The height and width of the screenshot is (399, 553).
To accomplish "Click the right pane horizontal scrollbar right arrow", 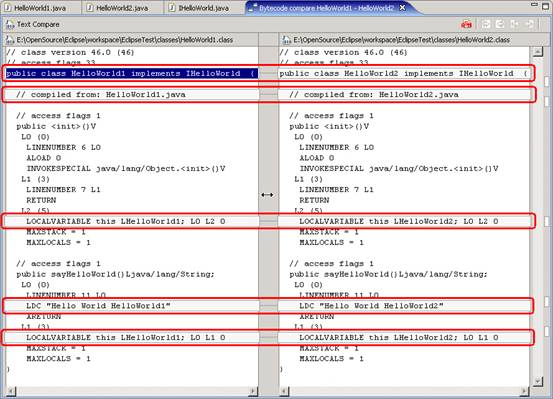I will click(524, 391).
